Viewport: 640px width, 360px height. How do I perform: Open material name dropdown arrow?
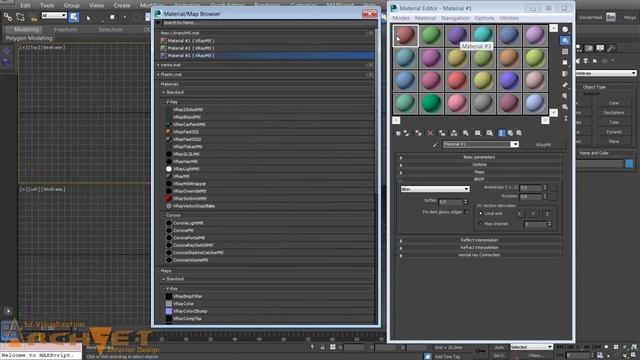pyautogui.click(x=515, y=144)
